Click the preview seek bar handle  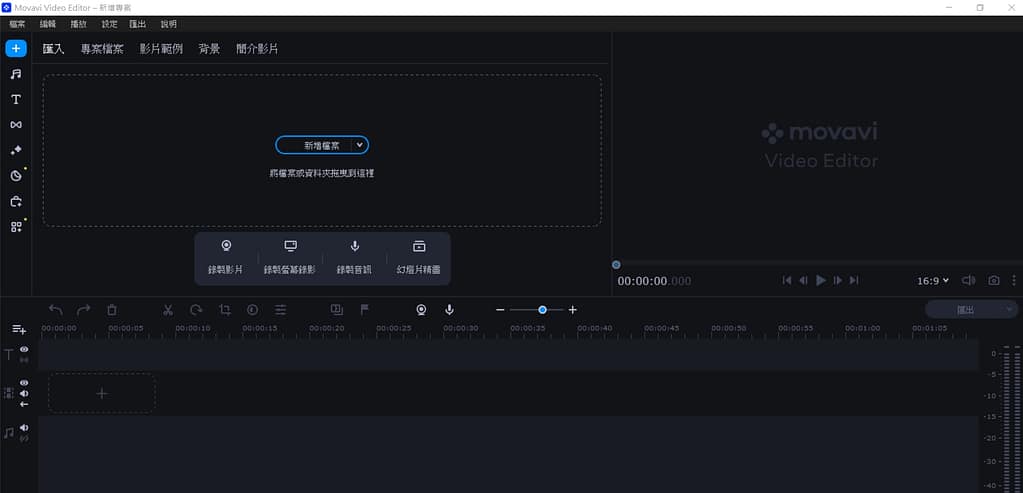point(616,264)
